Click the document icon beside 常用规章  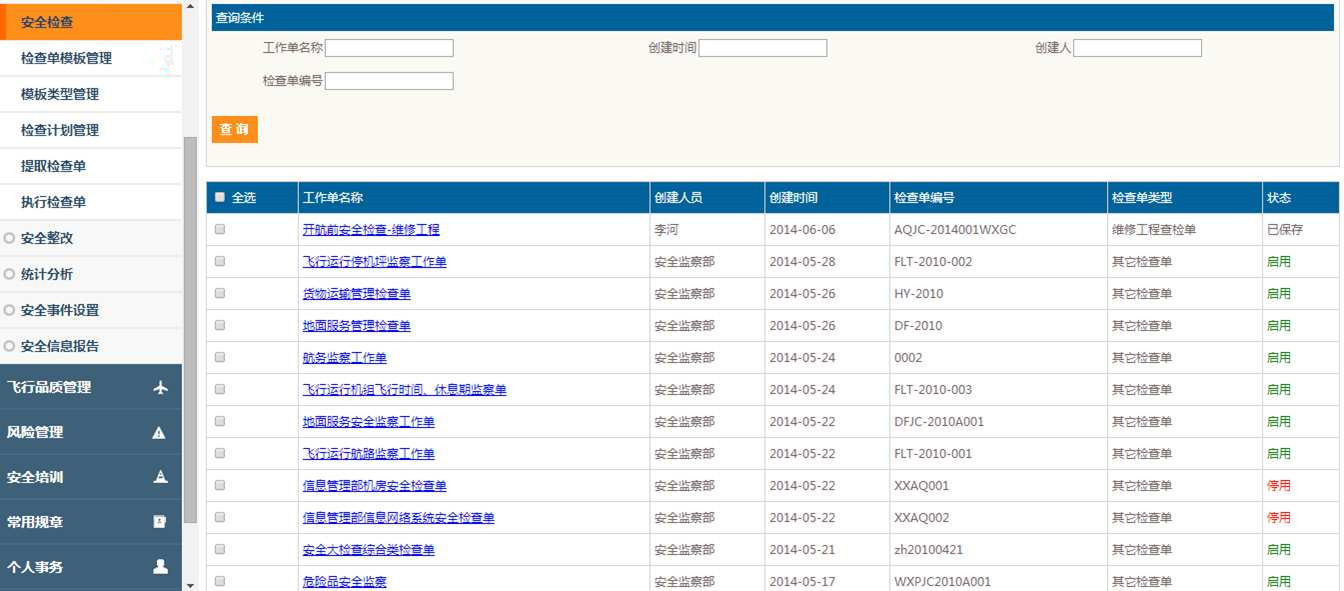[x=160, y=521]
